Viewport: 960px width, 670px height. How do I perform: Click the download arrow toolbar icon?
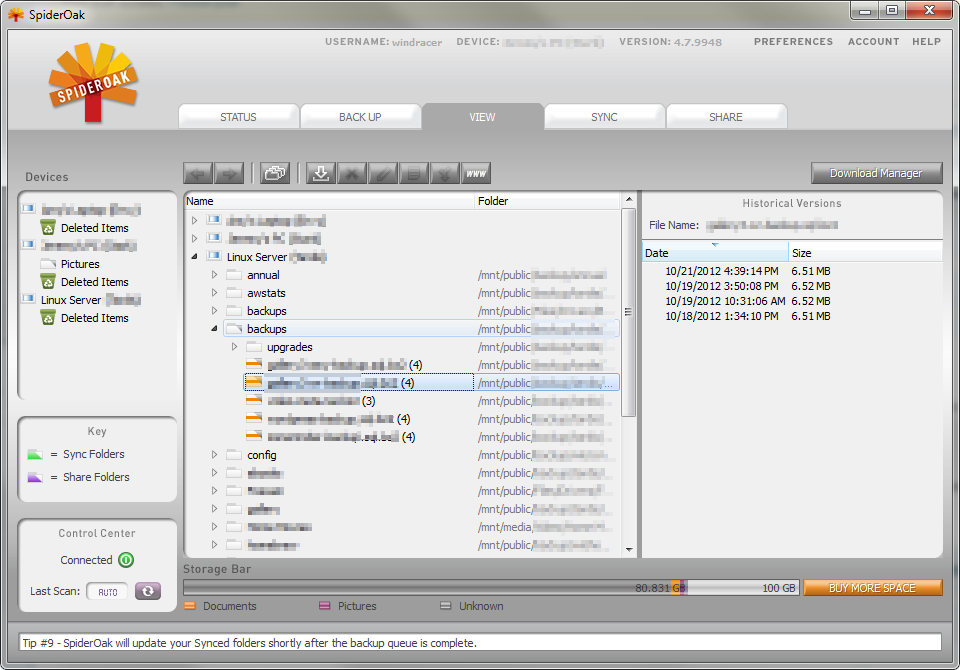point(321,173)
